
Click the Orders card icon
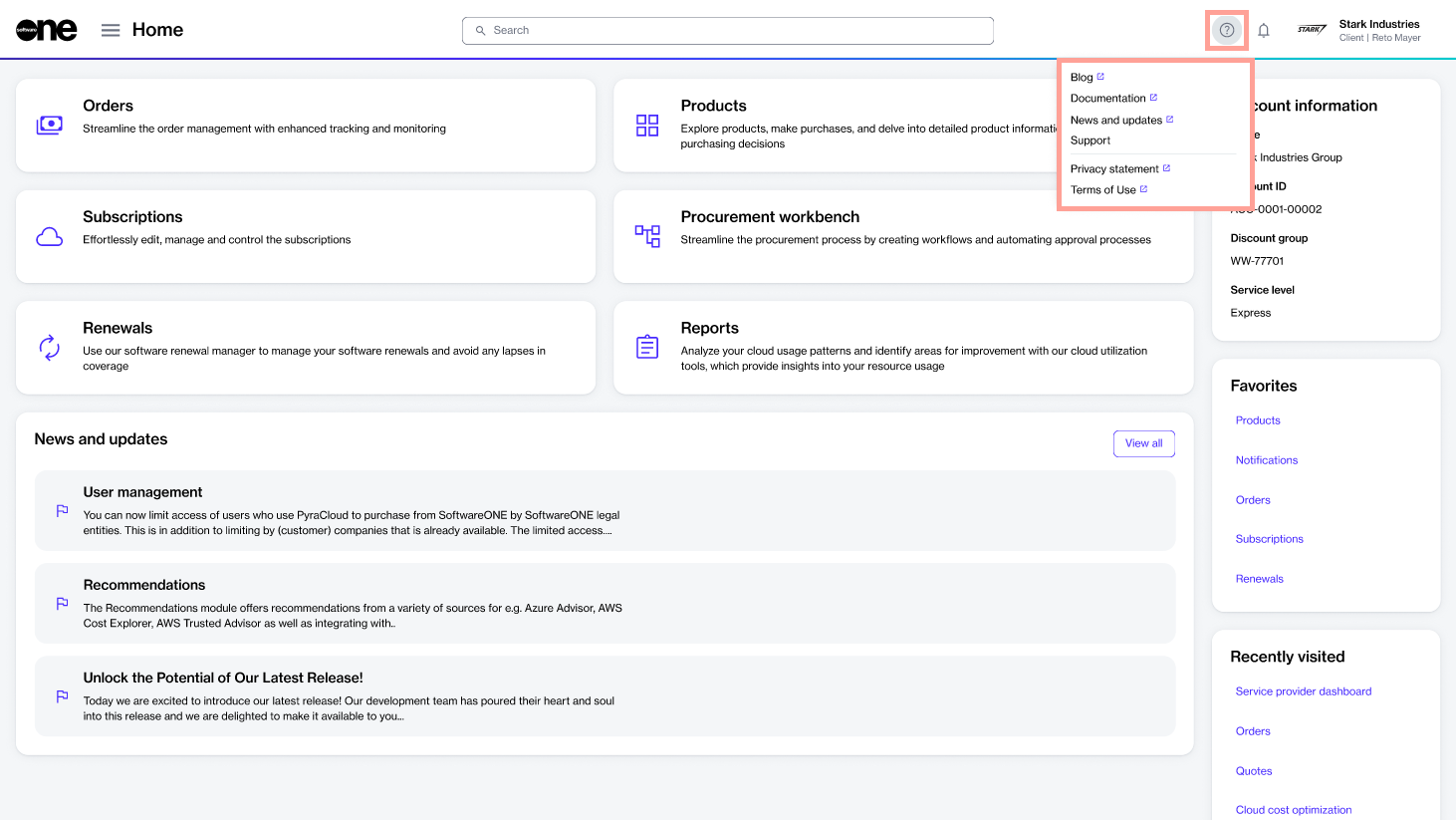coord(50,126)
